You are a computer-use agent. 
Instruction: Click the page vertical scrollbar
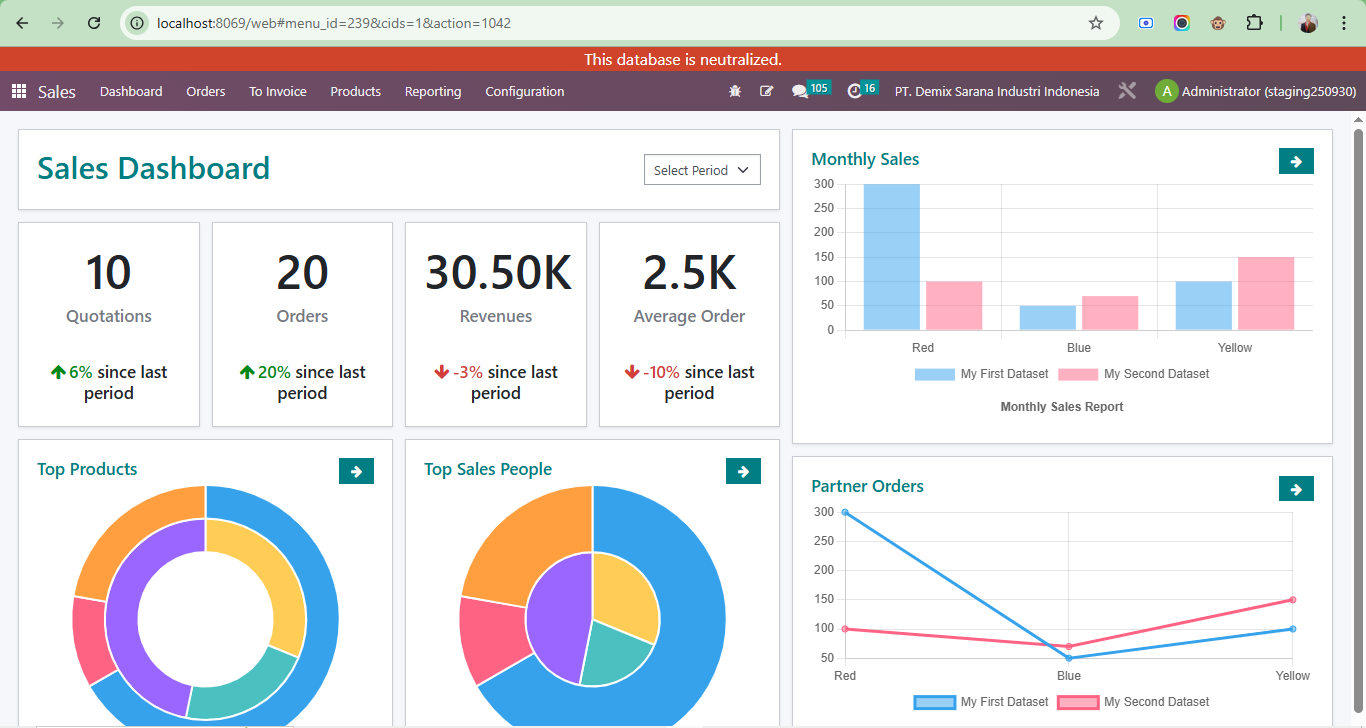click(x=1358, y=420)
